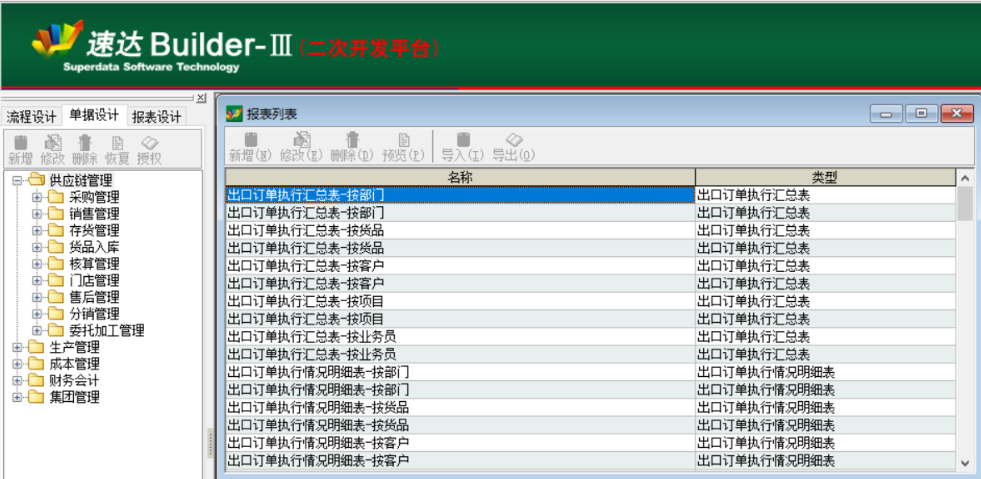This screenshot has height=479, width=981.
Task: Click 删除(D) in report list toolbar
Action: [352, 148]
